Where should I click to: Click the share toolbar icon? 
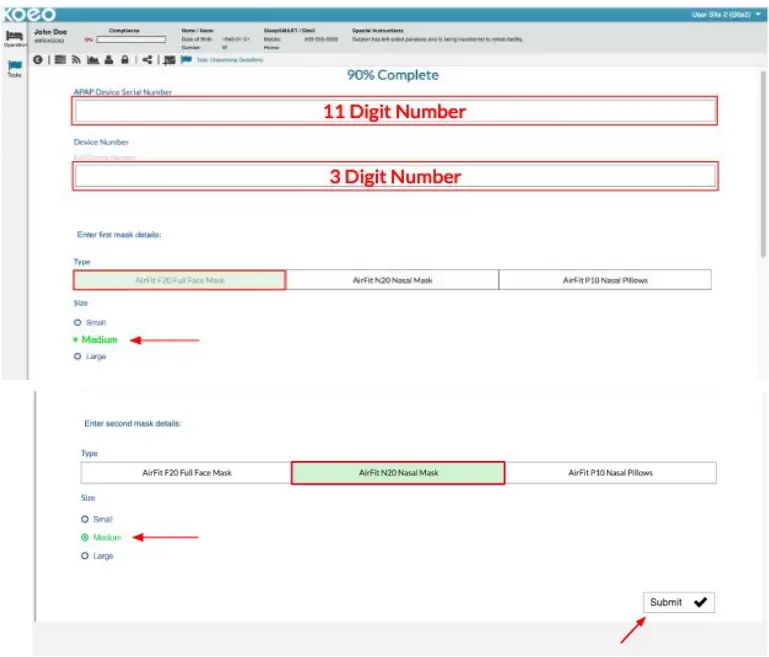pyautogui.click(x=147, y=60)
